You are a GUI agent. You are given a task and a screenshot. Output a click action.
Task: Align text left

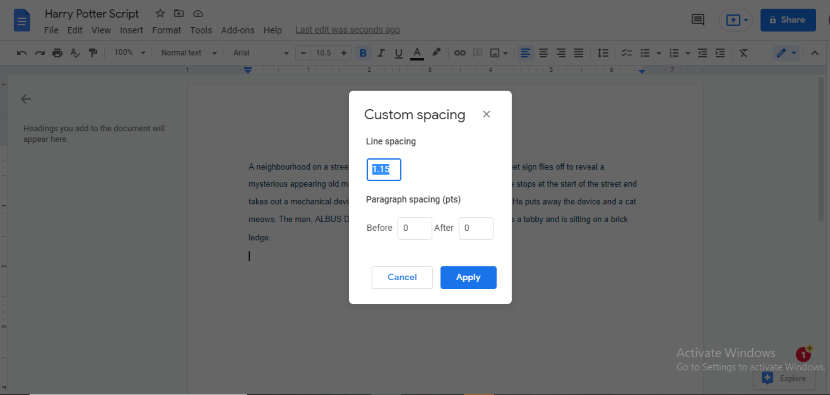pos(525,53)
